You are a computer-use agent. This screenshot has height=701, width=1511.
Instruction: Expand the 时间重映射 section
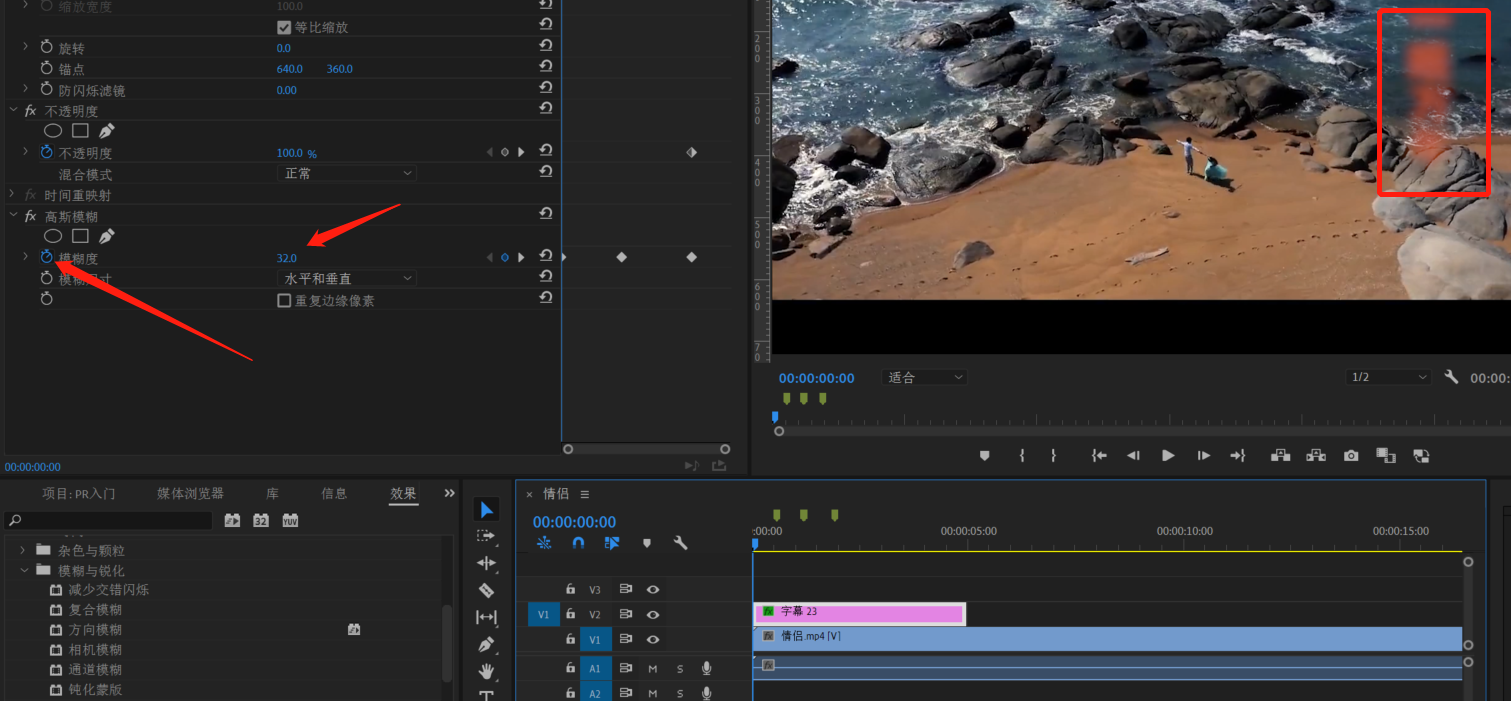13,194
